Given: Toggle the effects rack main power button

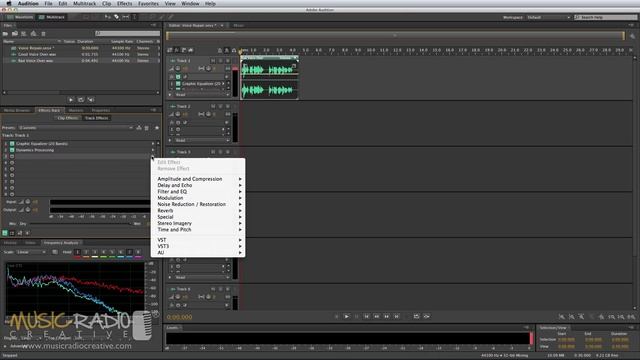Looking at the screenshot, I should [5, 233].
